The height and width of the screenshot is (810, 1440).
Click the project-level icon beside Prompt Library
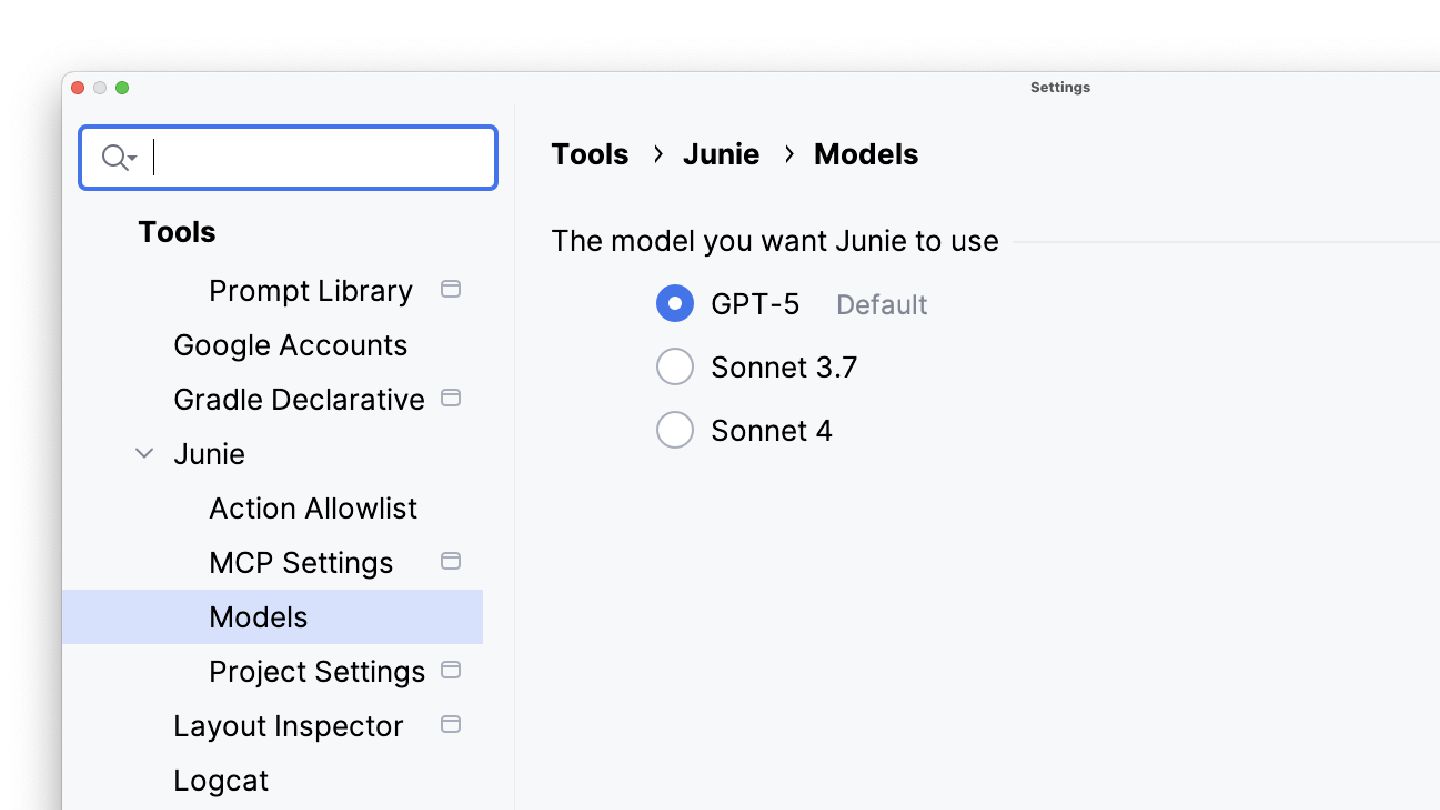[451, 290]
